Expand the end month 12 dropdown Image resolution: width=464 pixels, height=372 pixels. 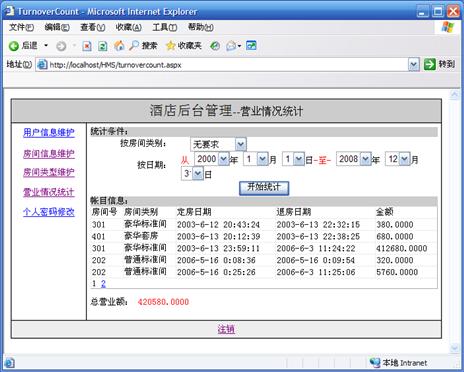(405, 159)
